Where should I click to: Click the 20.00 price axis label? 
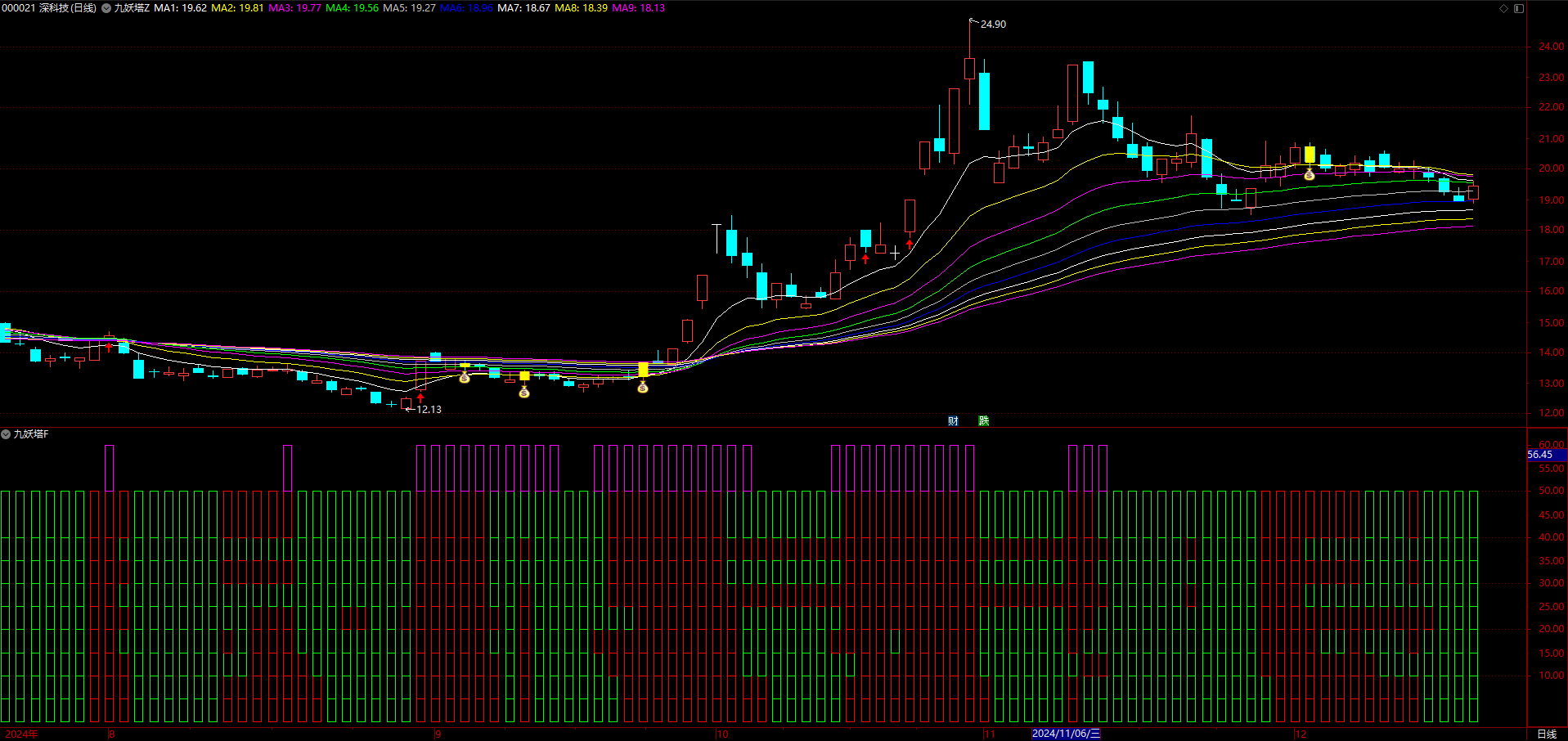click(1551, 168)
